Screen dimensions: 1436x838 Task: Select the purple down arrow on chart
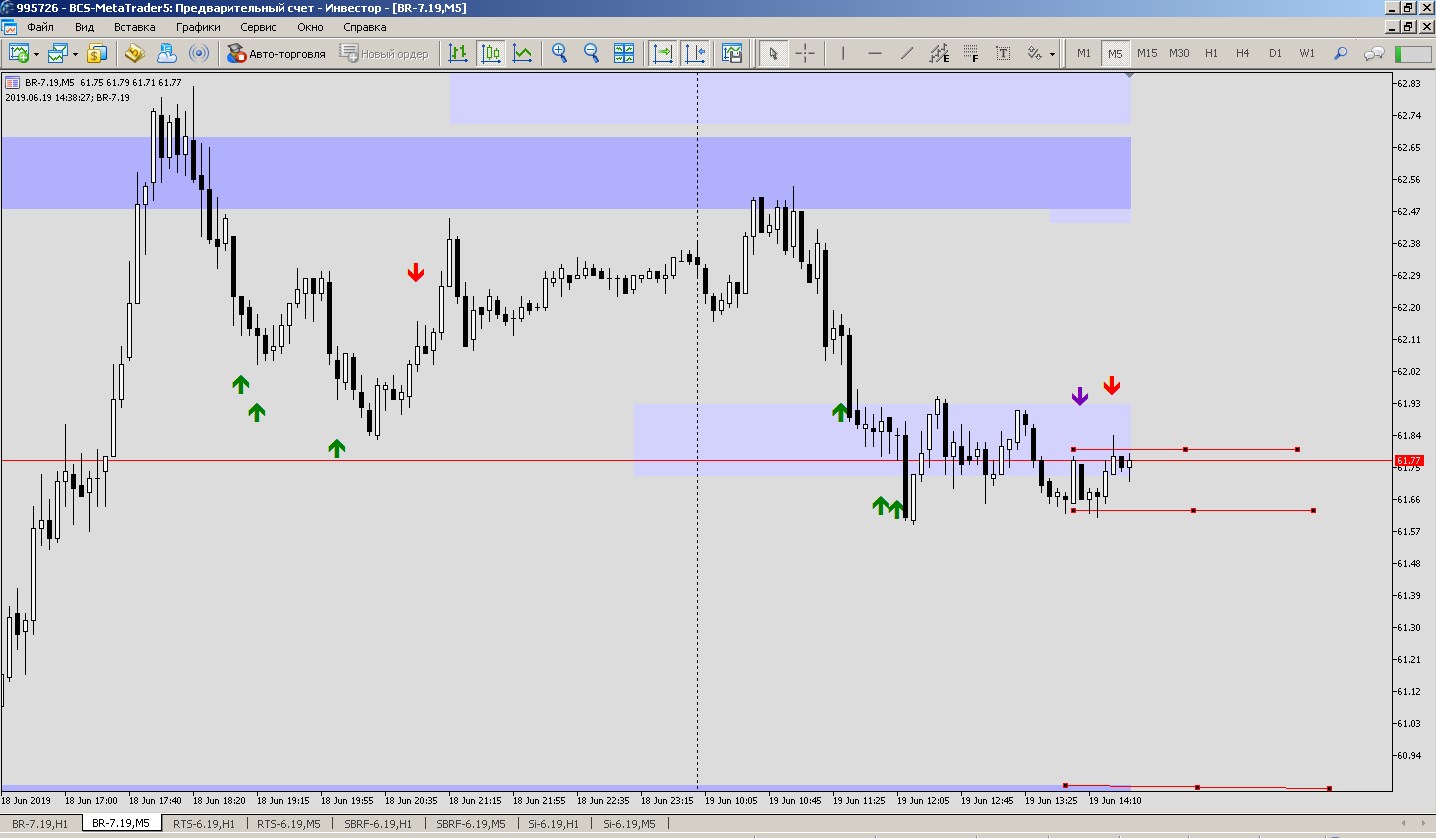[x=1079, y=397]
